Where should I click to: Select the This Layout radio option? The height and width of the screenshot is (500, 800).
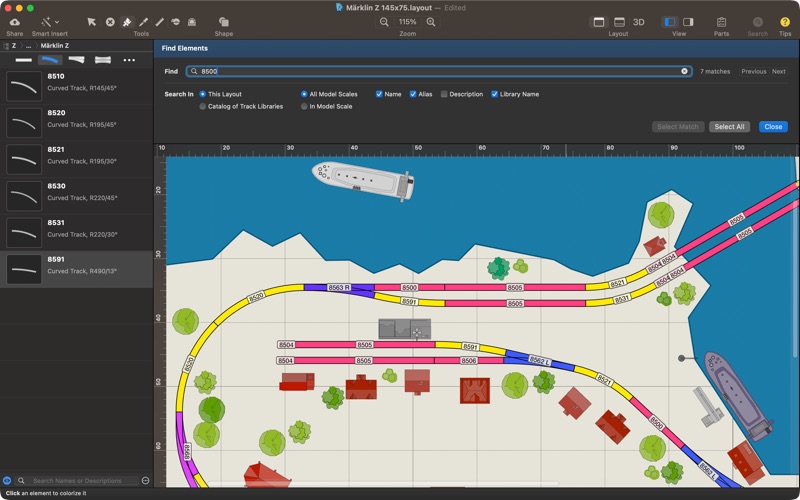[x=203, y=94]
